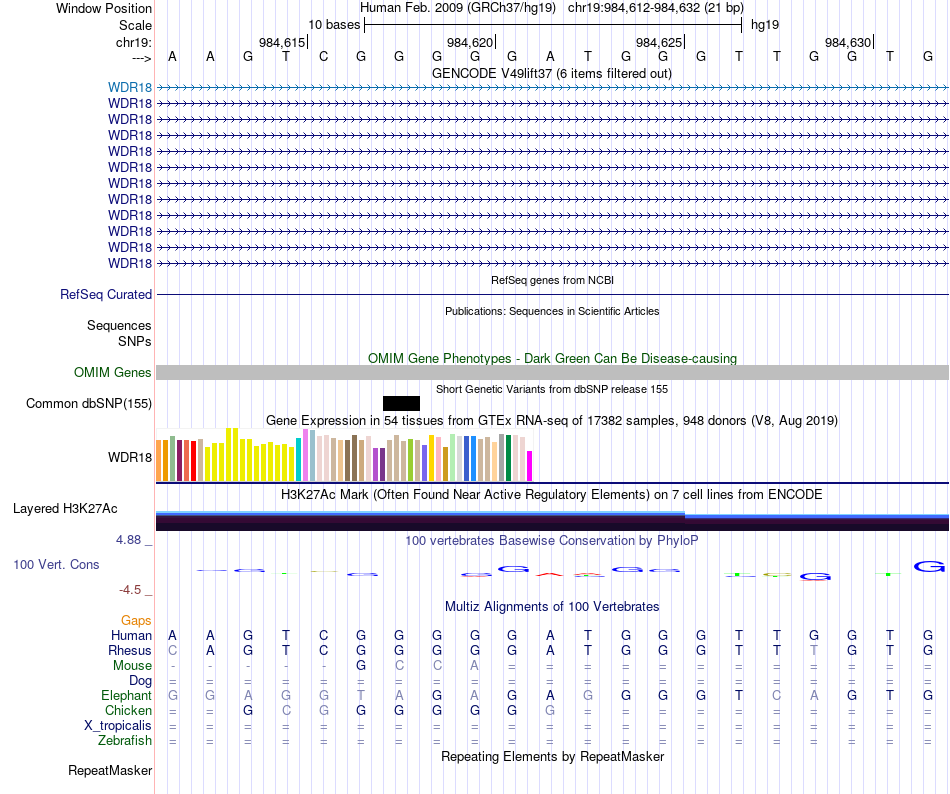Open the RefSeq Curated track label

point(106,294)
